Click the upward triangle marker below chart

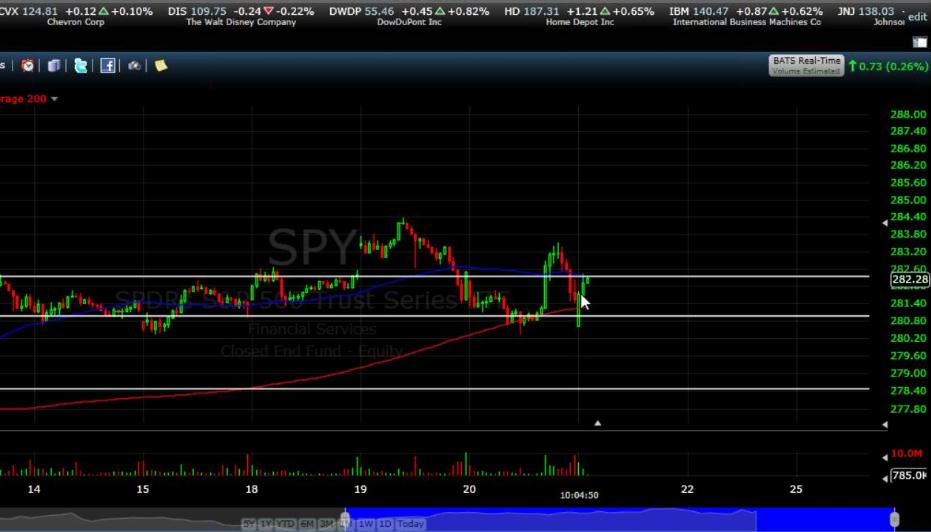click(x=597, y=423)
